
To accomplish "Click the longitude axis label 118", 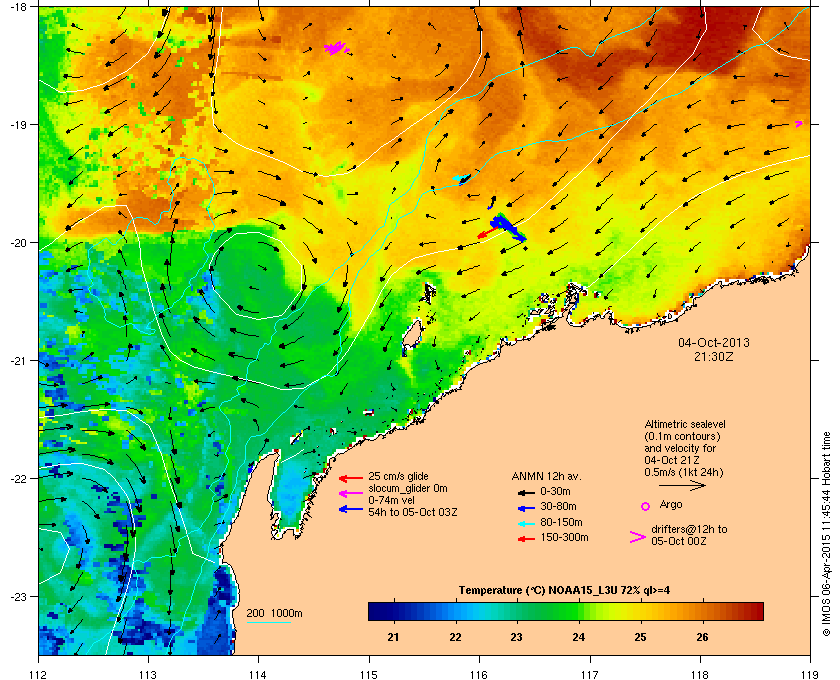I will [x=700, y=674].
